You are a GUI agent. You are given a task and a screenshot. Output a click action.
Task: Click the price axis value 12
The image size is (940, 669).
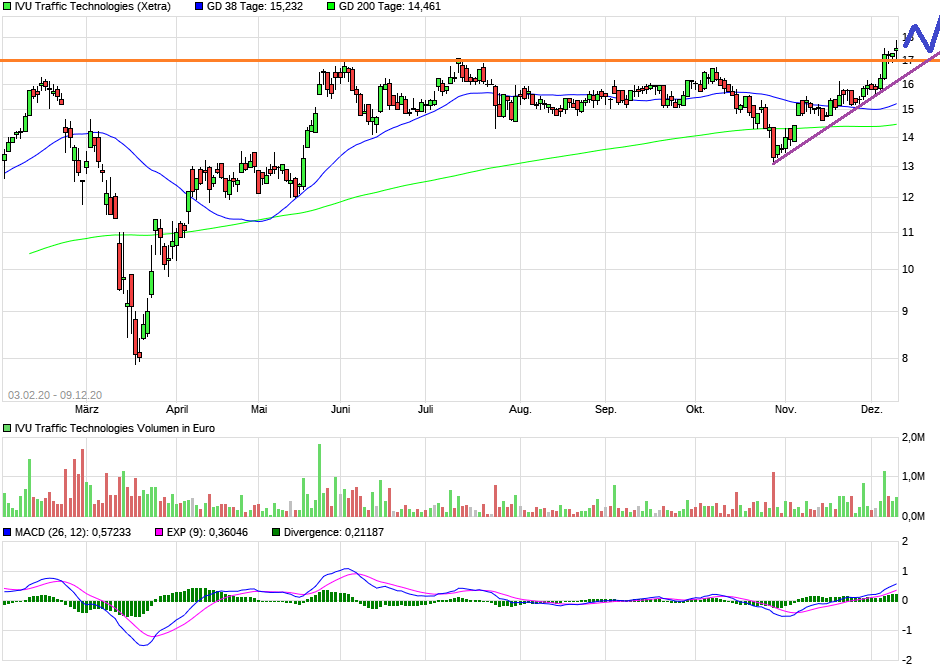(x=908, y=197)
